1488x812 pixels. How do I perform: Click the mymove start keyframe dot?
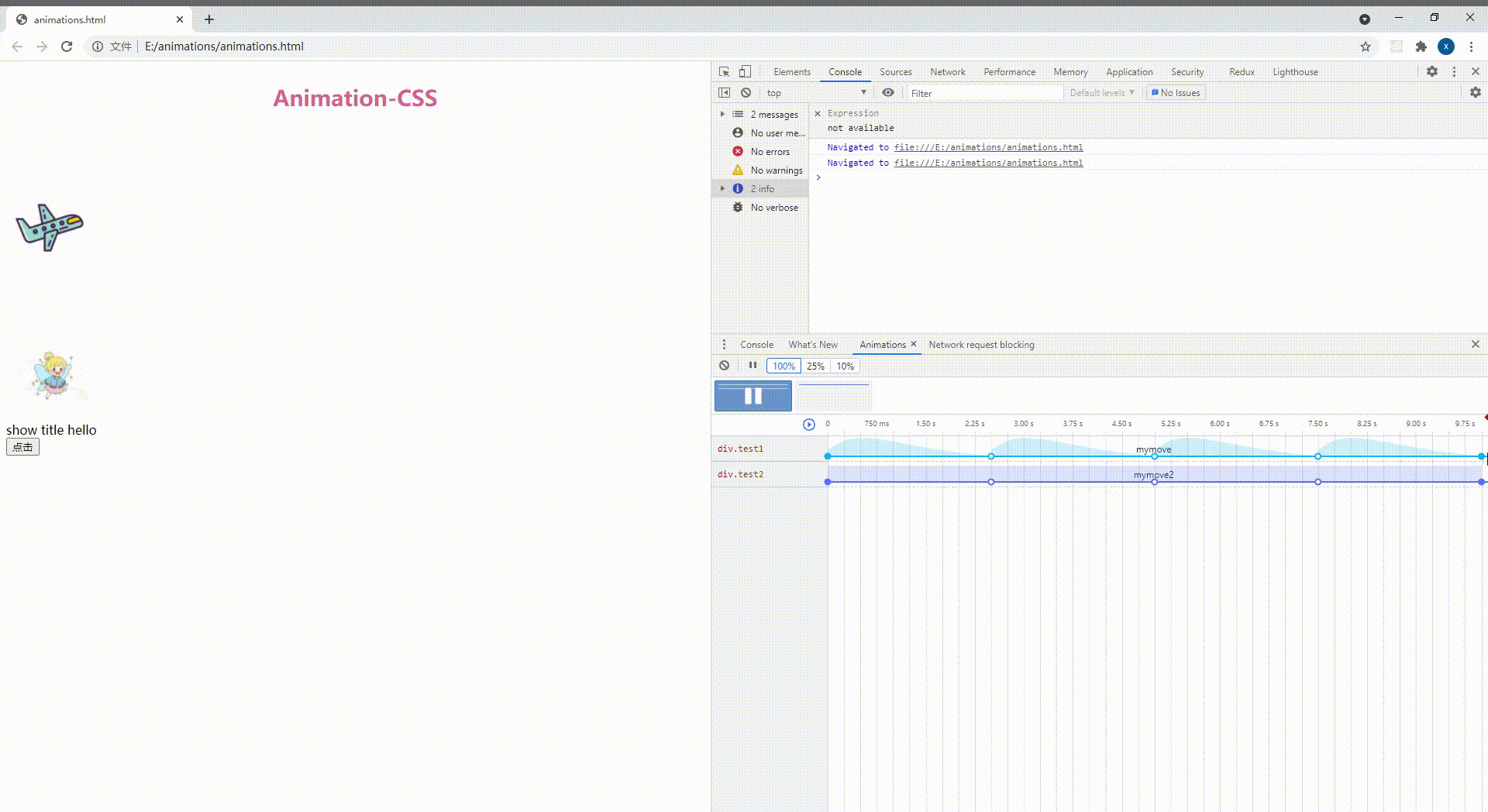pos(828,456)
